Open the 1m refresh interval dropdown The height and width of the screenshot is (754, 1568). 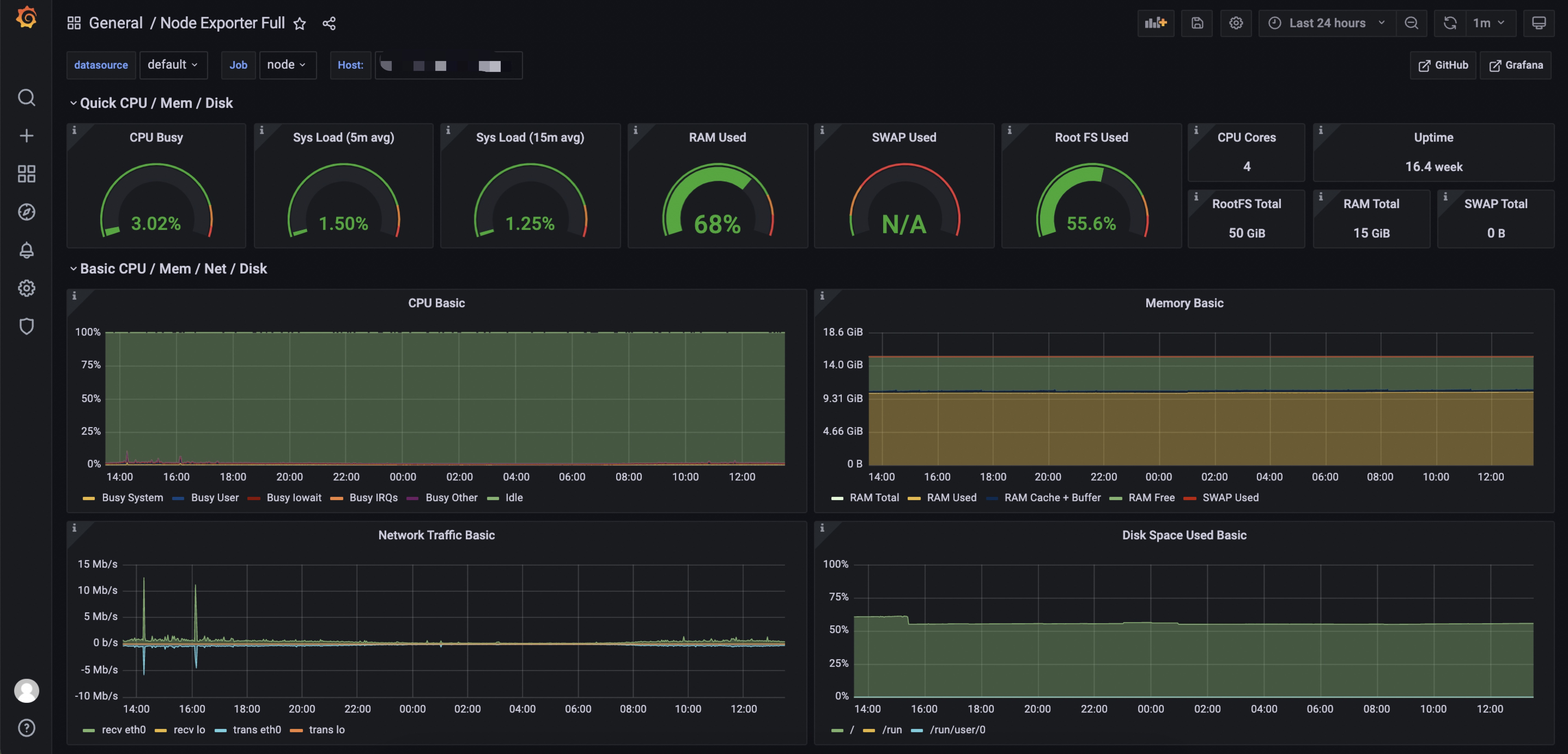[x=1490, y=23]
